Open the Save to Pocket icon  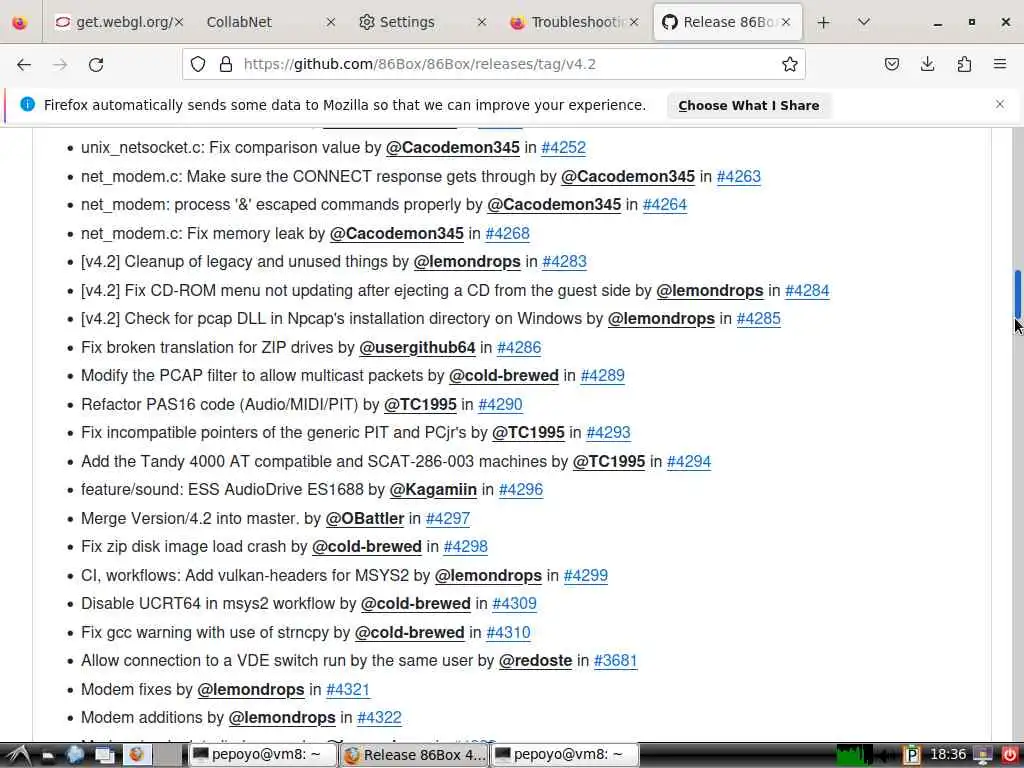point(891,64)
